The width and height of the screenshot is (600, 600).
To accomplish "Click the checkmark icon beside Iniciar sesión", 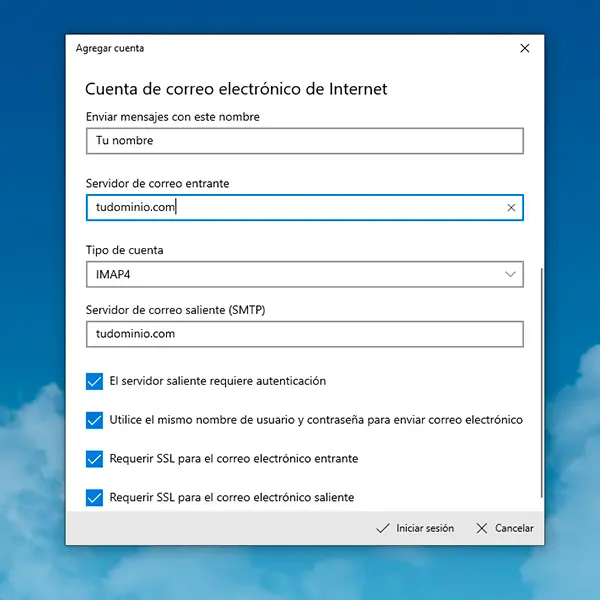I will tap(382, 528).
